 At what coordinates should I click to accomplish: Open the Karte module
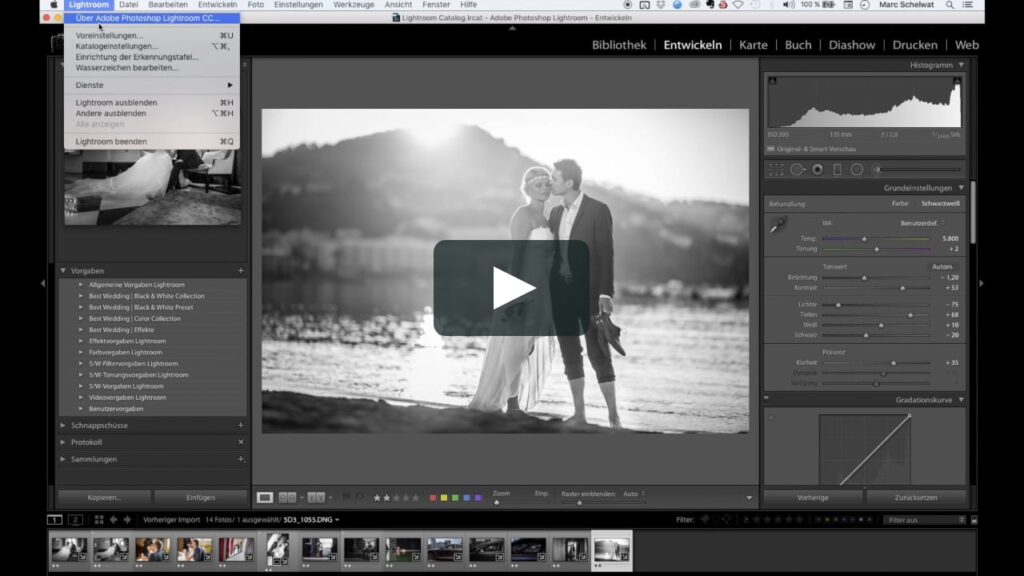tap(753, 45)
